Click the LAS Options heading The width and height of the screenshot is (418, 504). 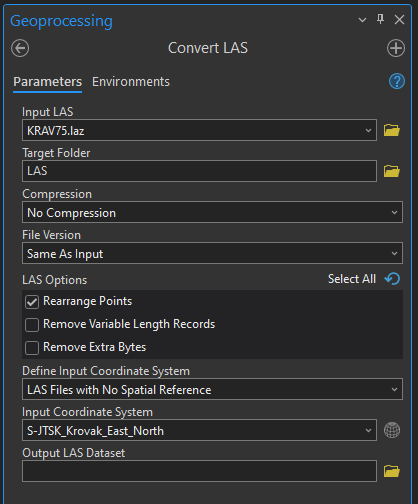click(x=55, y=280)
